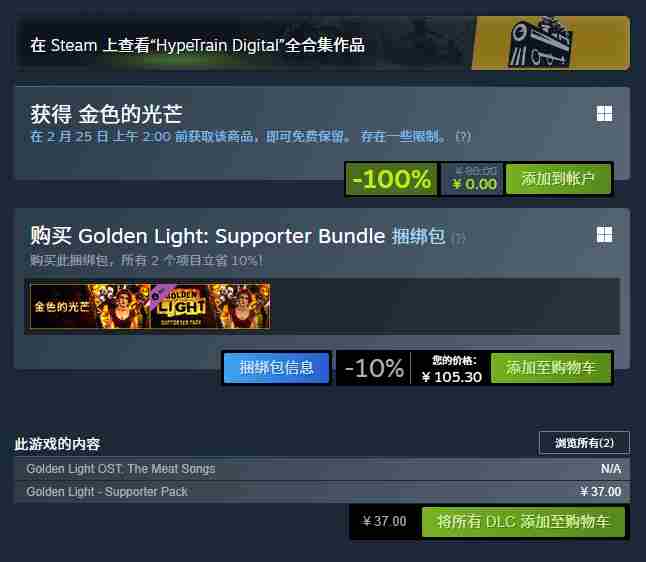646x562 pixels.
Task: Add bundle with 添加至购物车 button
Action: (551, 368)
